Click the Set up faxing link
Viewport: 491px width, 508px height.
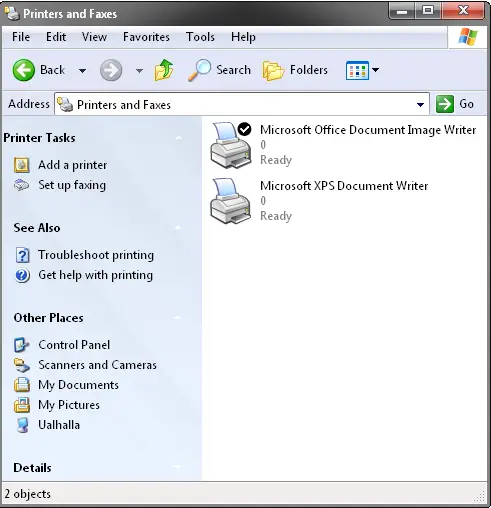(72, 185)
